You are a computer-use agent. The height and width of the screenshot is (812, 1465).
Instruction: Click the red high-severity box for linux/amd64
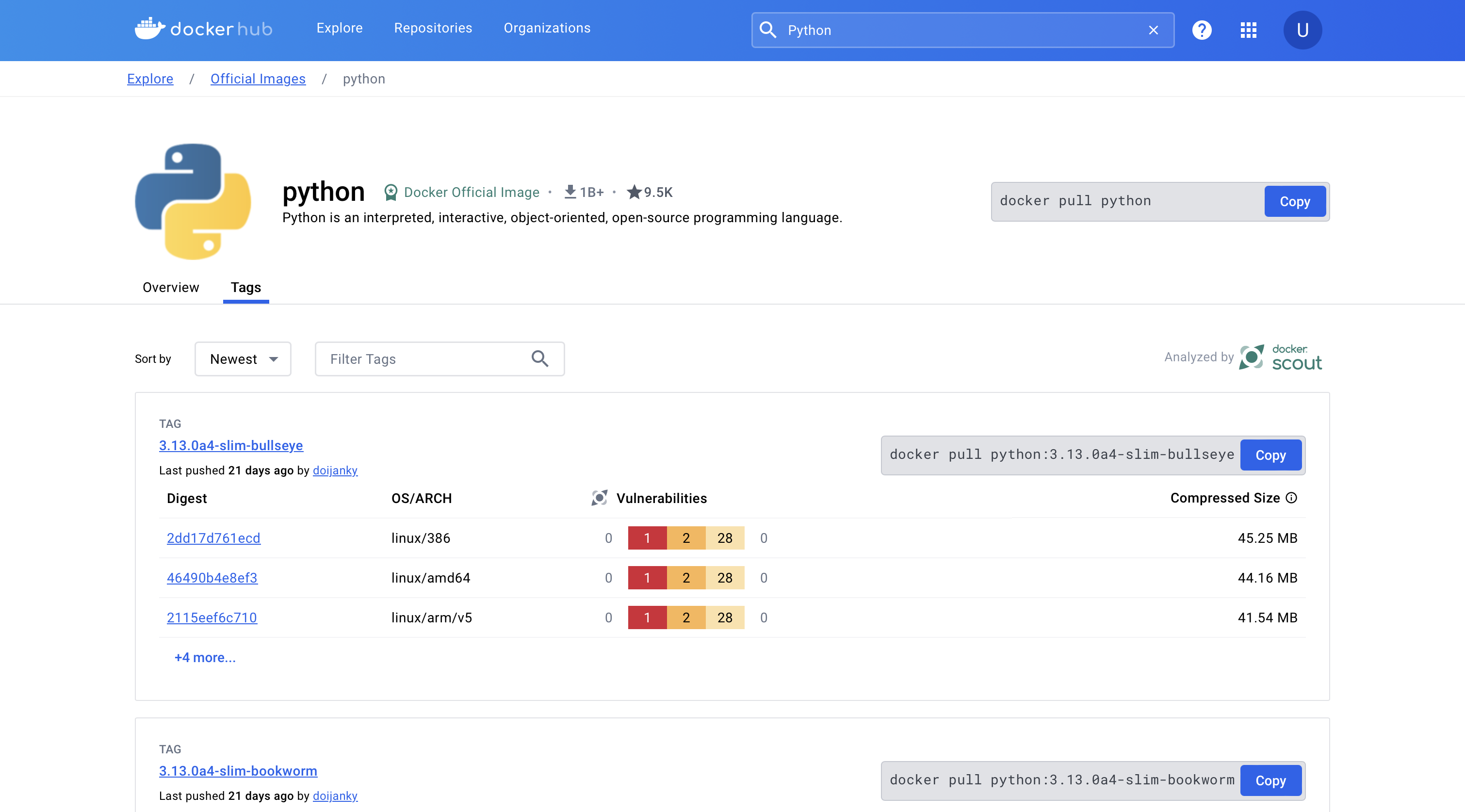[647, 578]
